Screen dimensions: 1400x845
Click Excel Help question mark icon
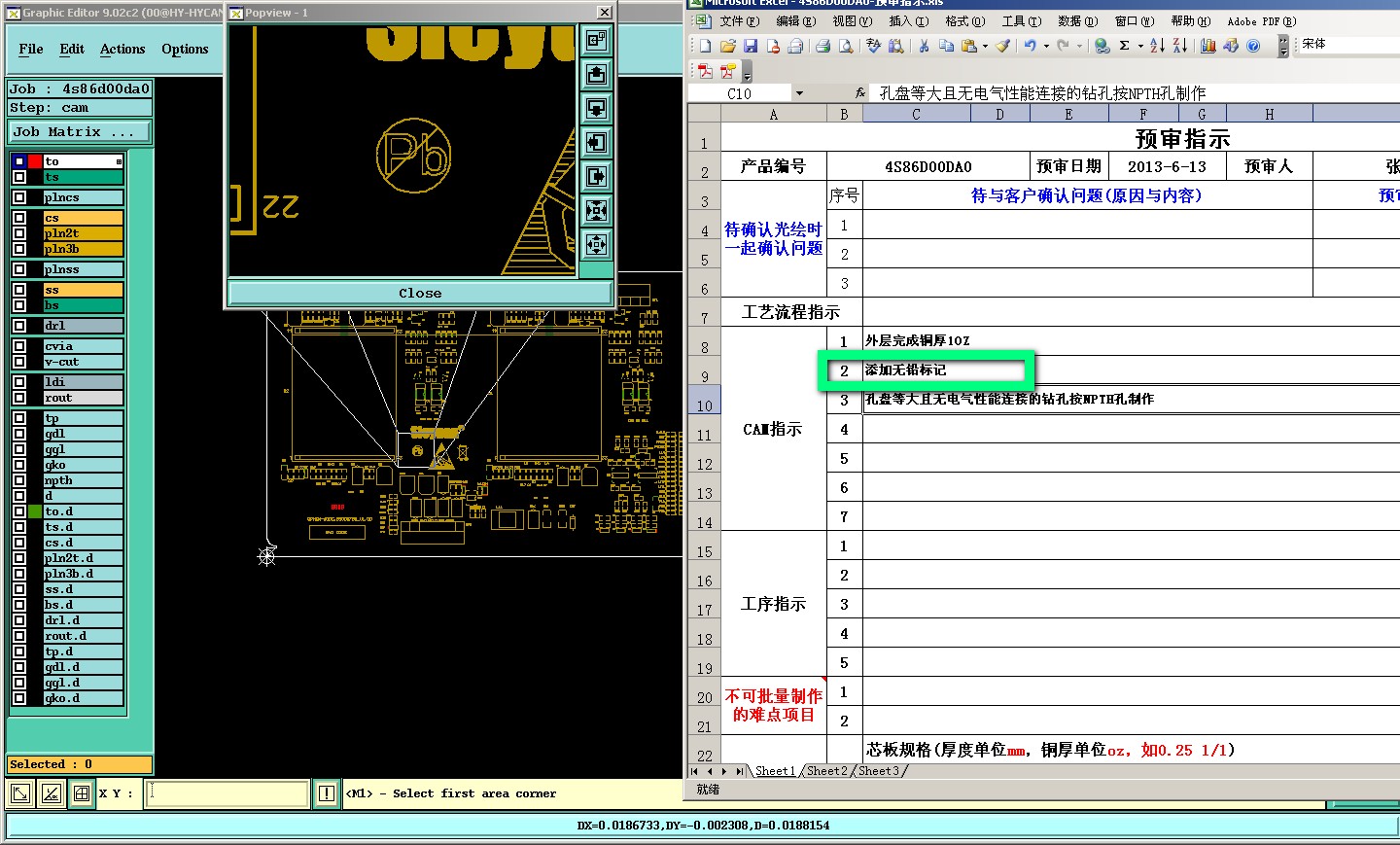tap(1253, 46)
